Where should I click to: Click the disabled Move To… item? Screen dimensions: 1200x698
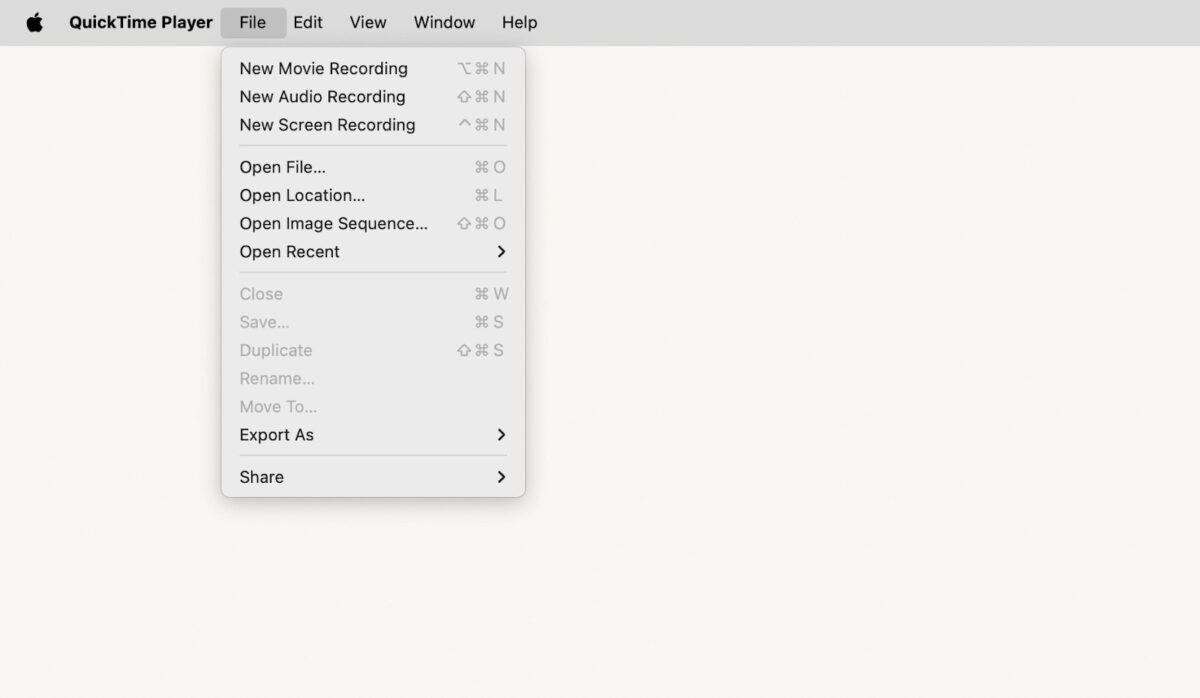373,406
